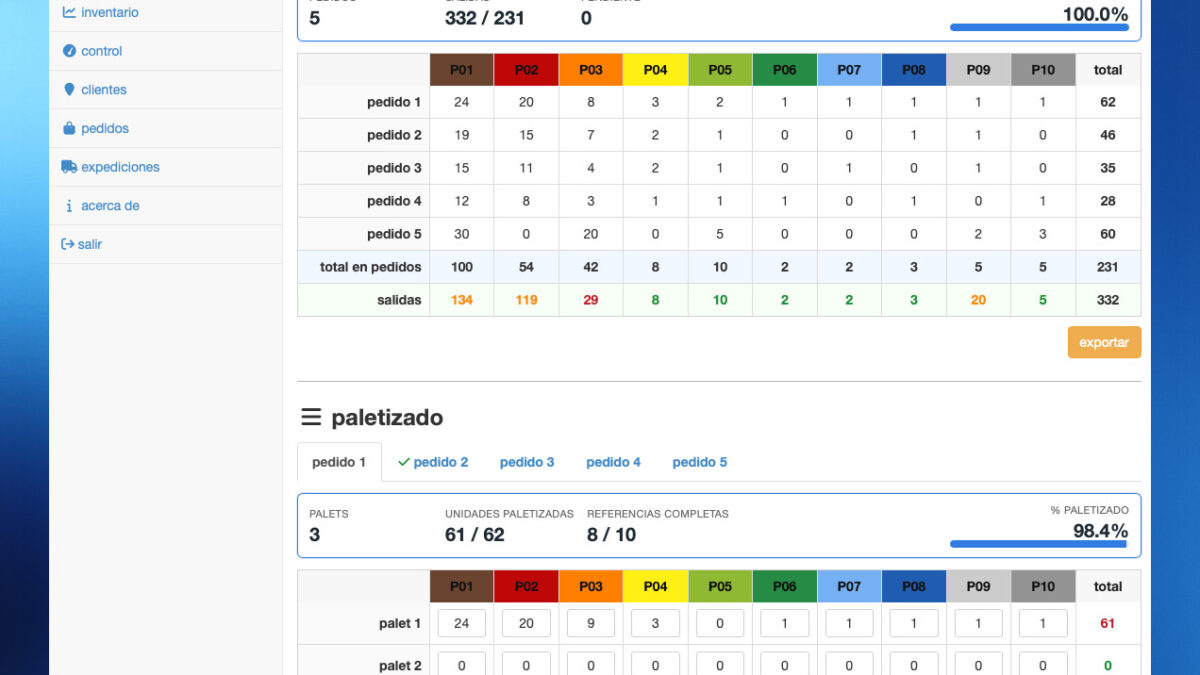The width and height of the screenshot is (1200, 675).
Task: Click the control gauge icon in sidebar
Action: click(x=69, y=51)
